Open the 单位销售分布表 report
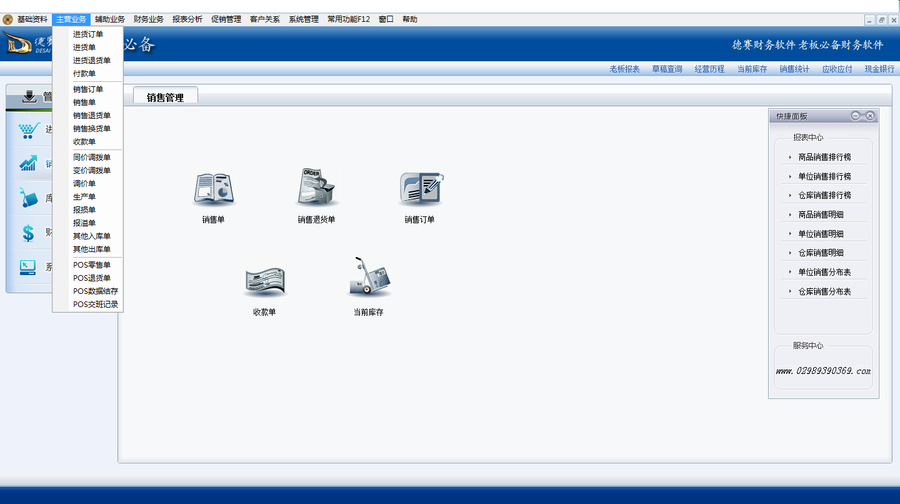This screenshot has width=900, height=504. point(824,273)
